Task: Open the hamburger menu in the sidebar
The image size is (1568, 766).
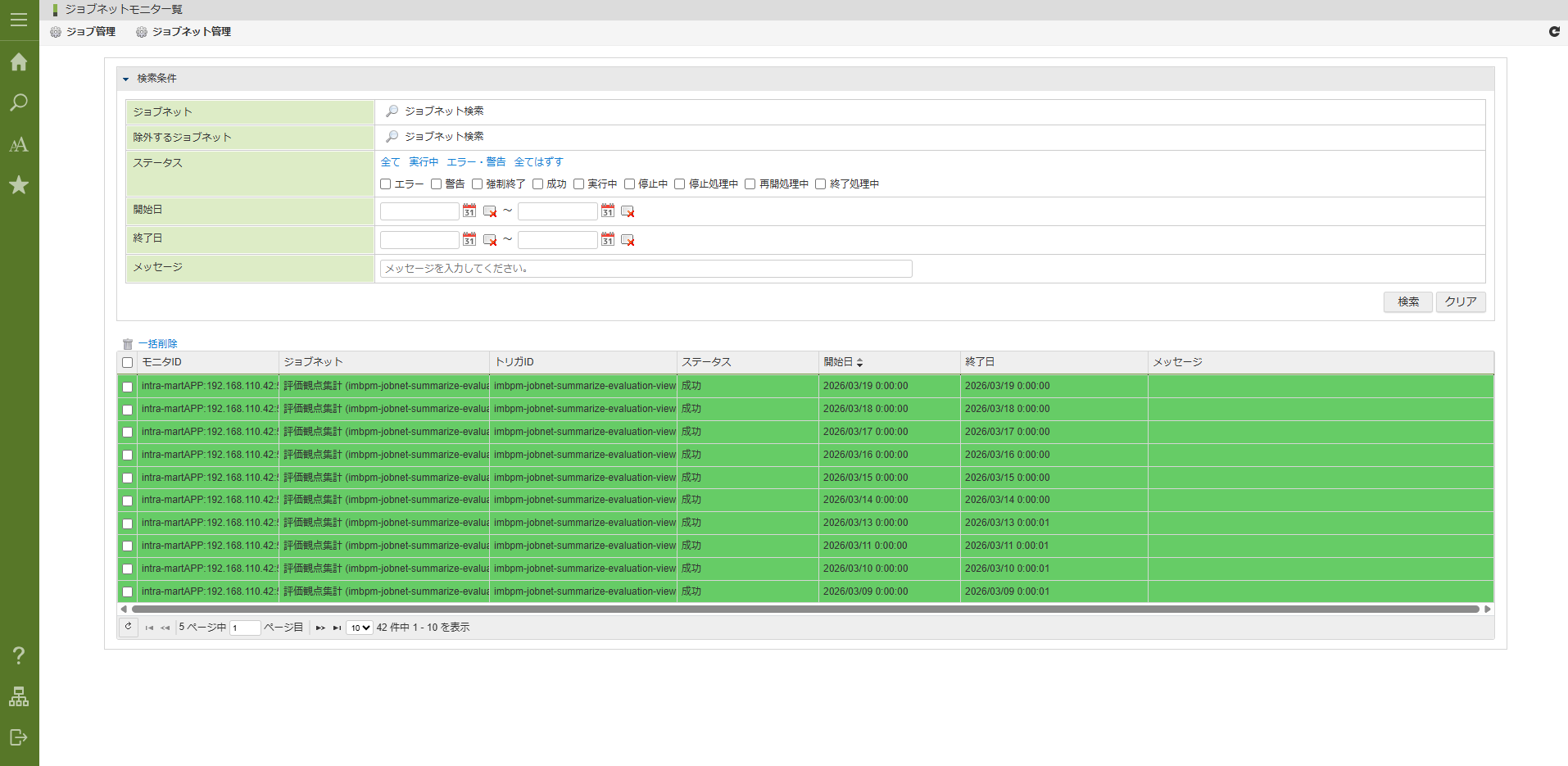Action: pyautogui.click(x=19, y=20)
